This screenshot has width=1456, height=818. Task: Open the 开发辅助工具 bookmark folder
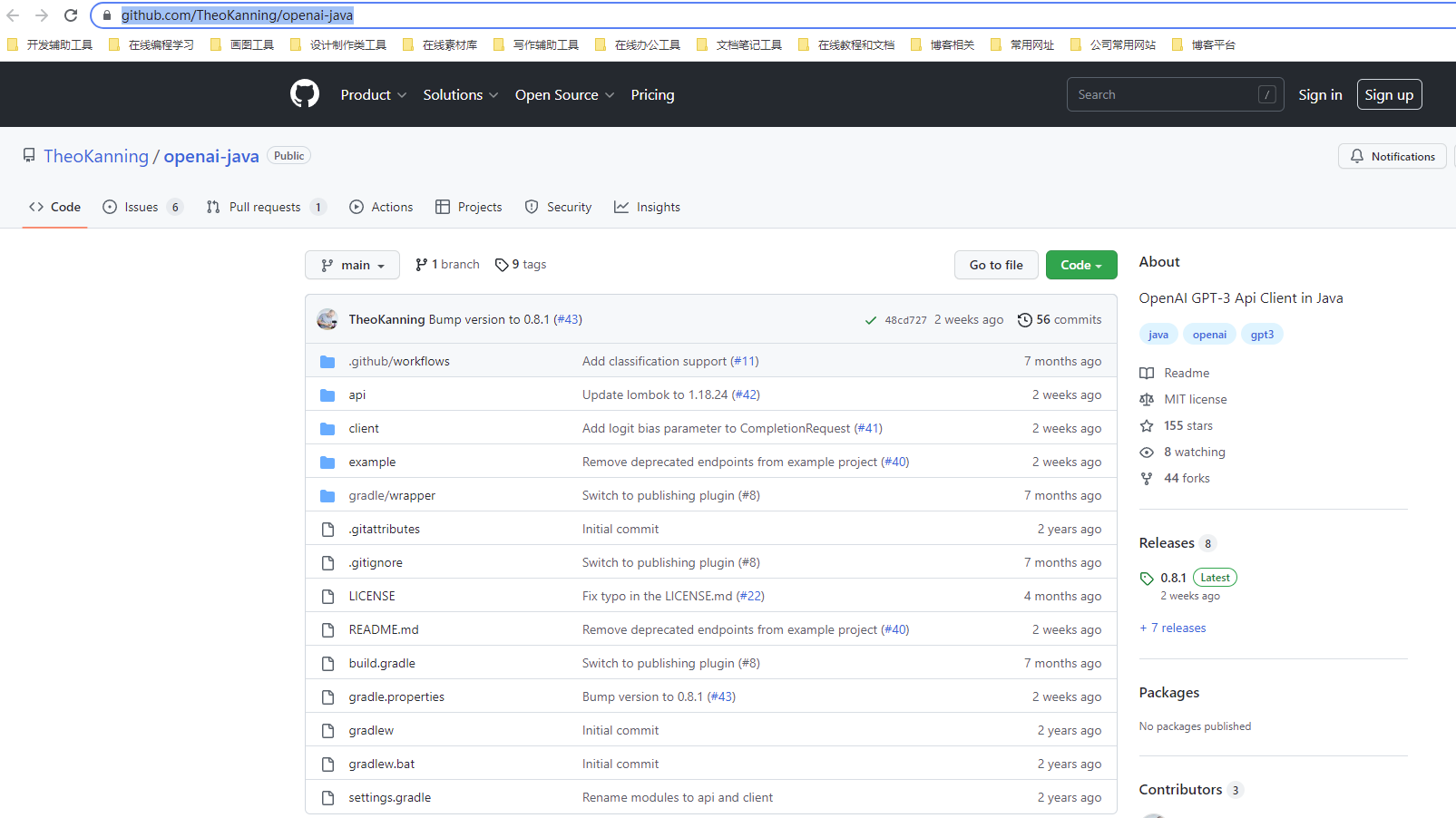(50, 44)
